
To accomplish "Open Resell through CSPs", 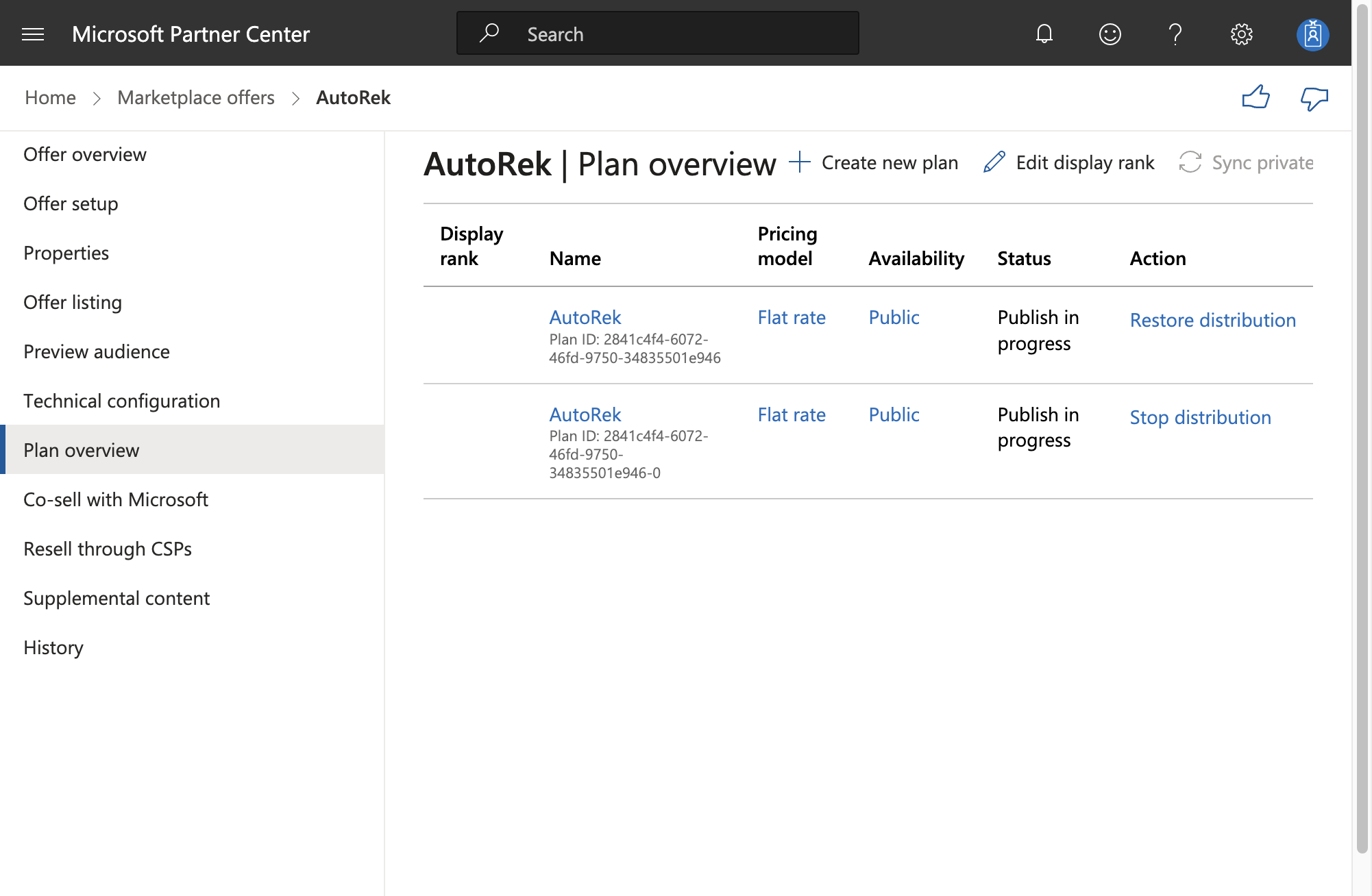I will click(192, 549).
